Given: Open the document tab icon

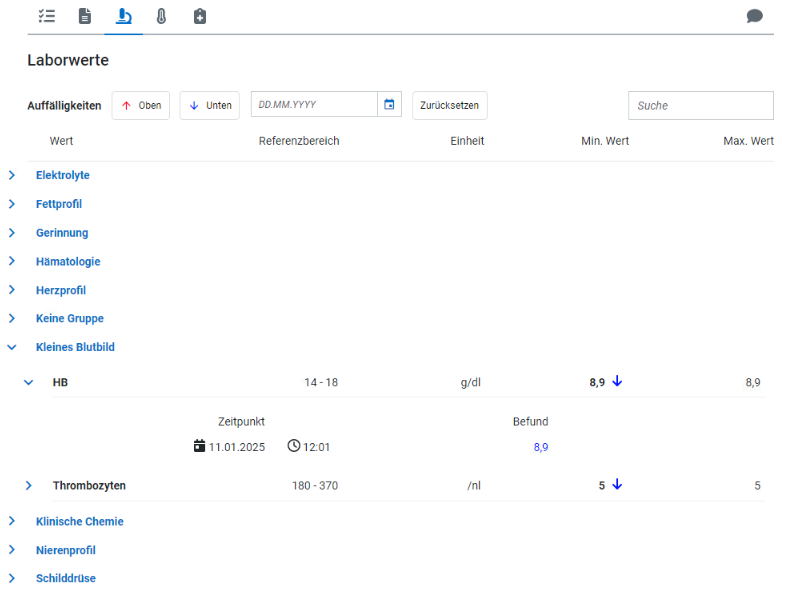Looking at the screenshot, I should coord(85,16).
